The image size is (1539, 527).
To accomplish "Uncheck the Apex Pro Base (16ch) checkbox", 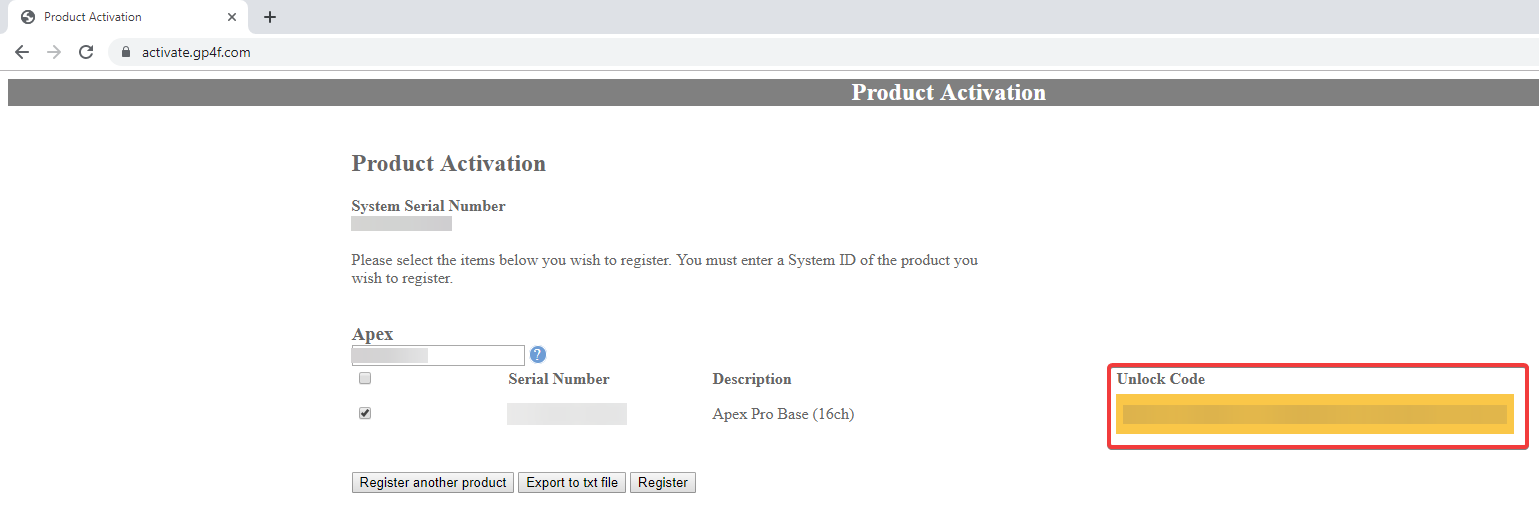I will (365, 413).
